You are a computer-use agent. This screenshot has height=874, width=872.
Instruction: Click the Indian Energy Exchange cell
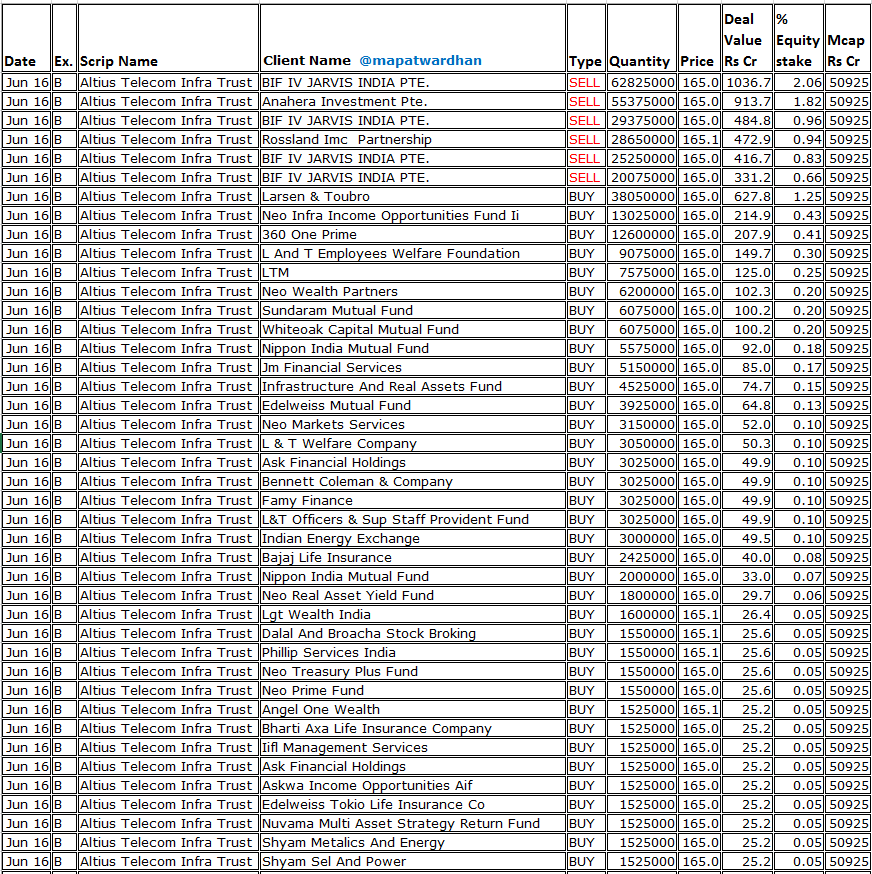pos(413,538)
